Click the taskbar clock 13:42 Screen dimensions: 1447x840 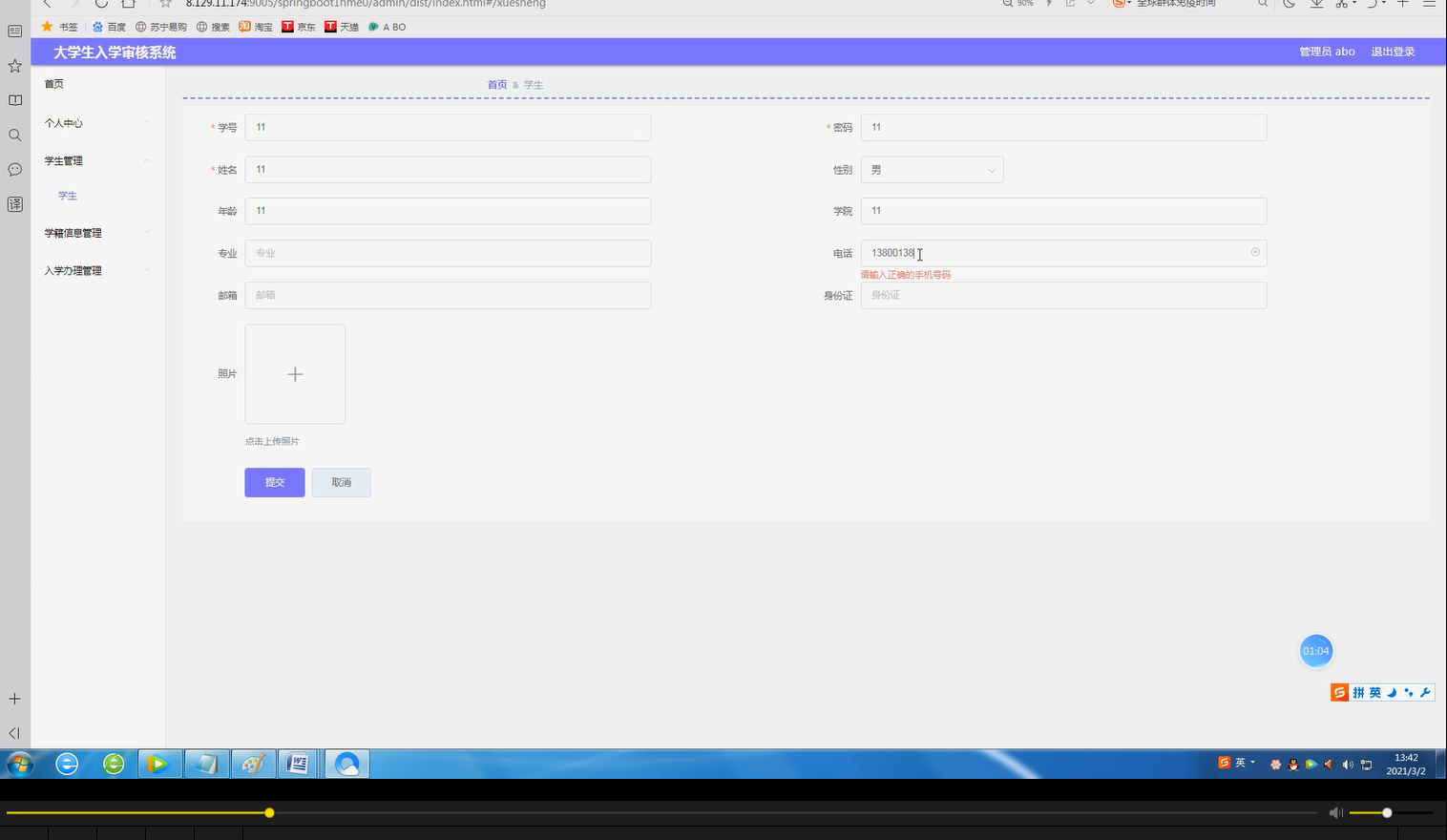coord(1406,758)
